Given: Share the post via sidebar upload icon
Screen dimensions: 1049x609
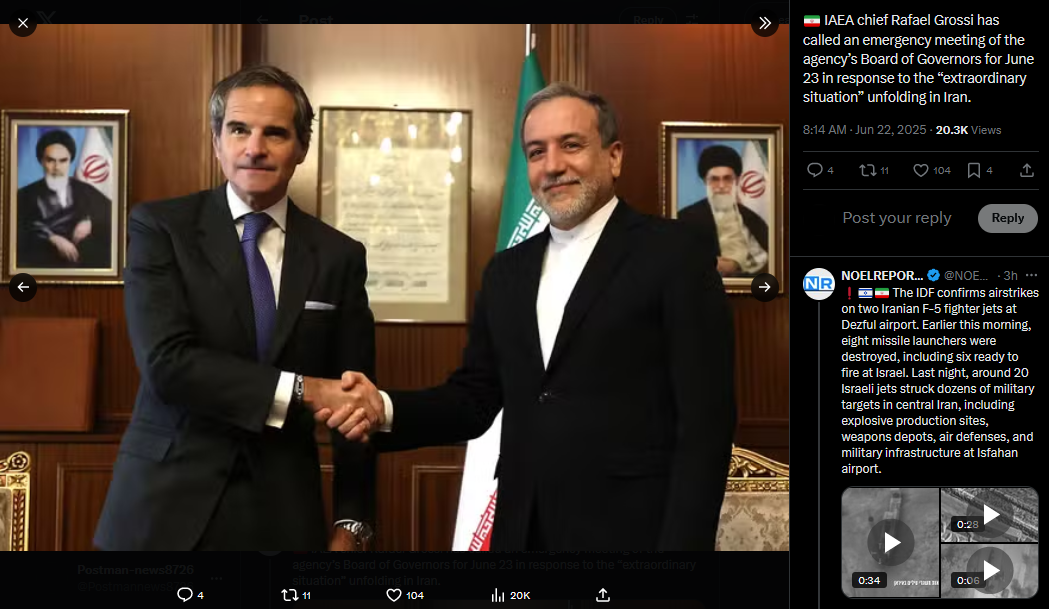Looking at the screenshot, I should click(1027, 170).
